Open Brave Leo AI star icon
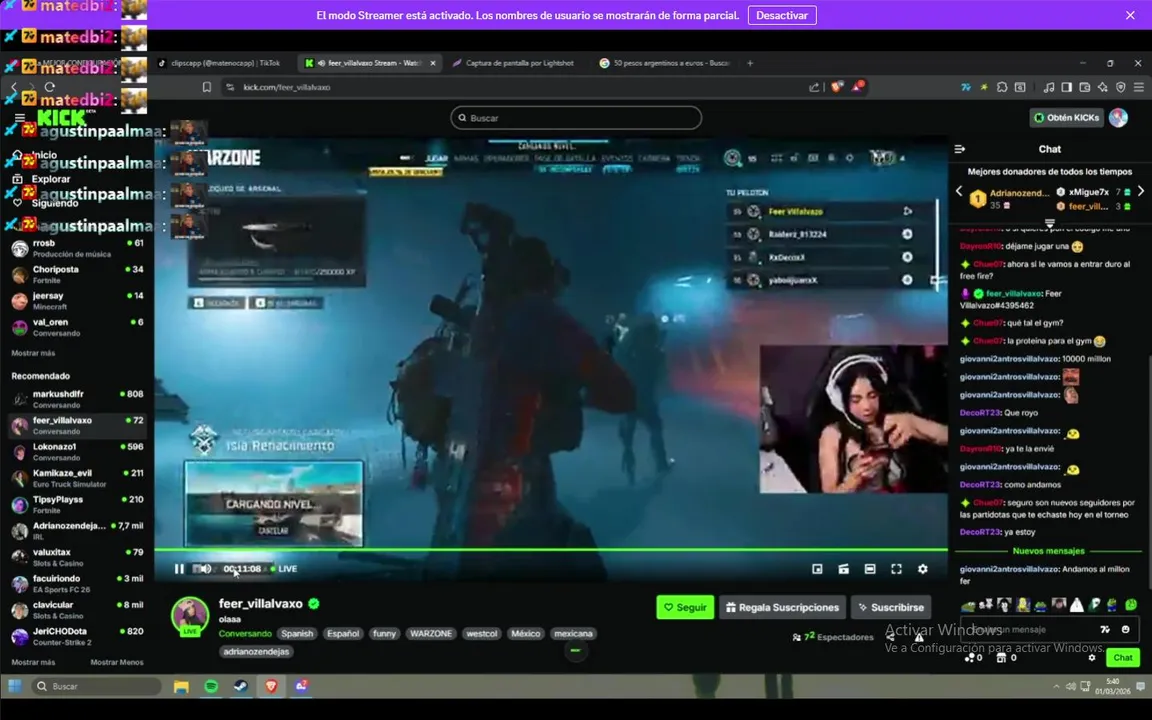This screenshot has height=720, width=1152. pyautogui.click(x=1103, y=87)
